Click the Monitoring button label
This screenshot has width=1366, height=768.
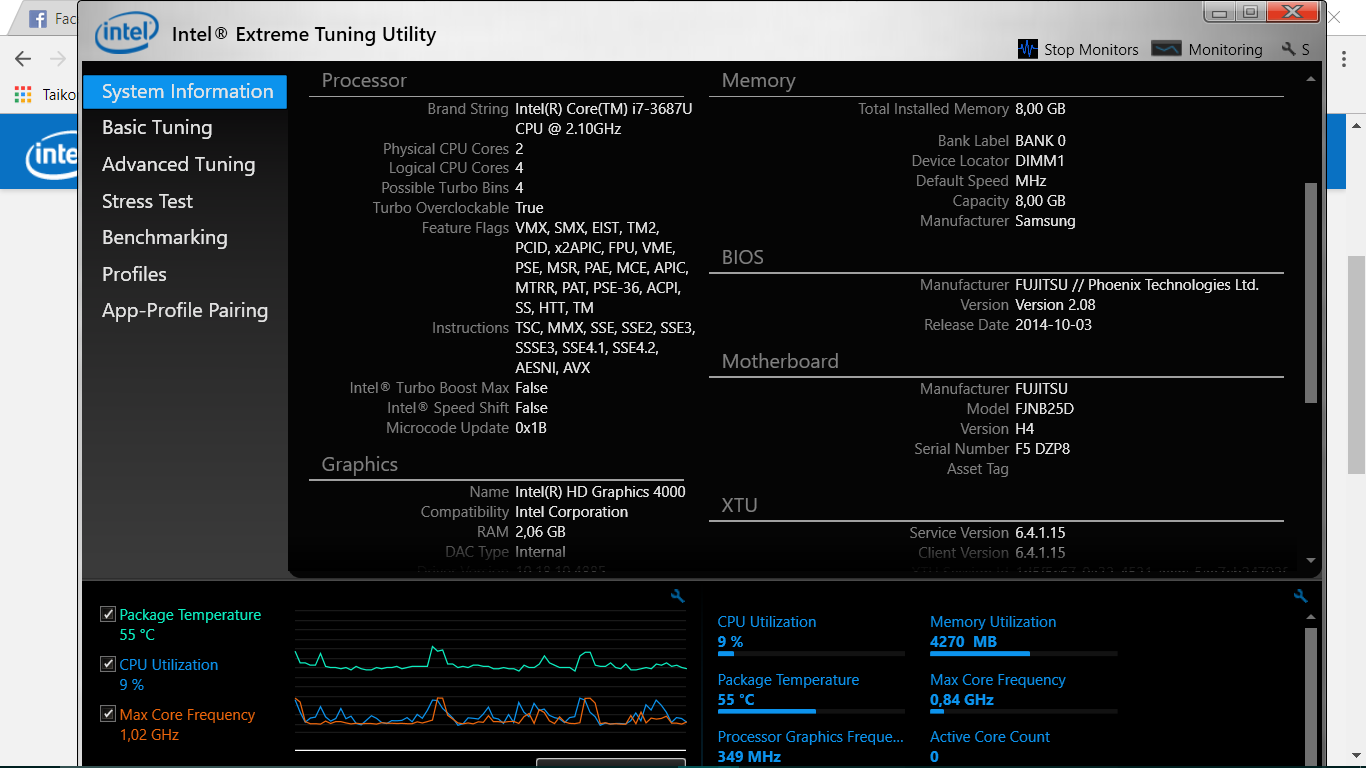click(x=1225, y=49)
